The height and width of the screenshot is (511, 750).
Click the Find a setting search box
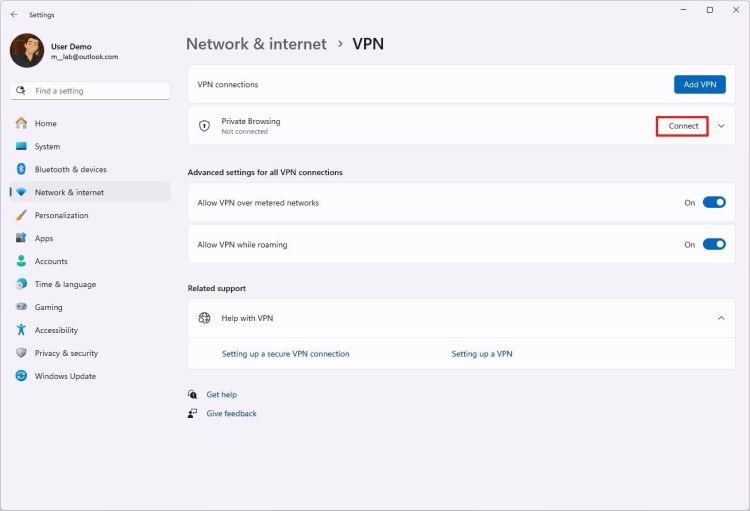pos(90,91)
